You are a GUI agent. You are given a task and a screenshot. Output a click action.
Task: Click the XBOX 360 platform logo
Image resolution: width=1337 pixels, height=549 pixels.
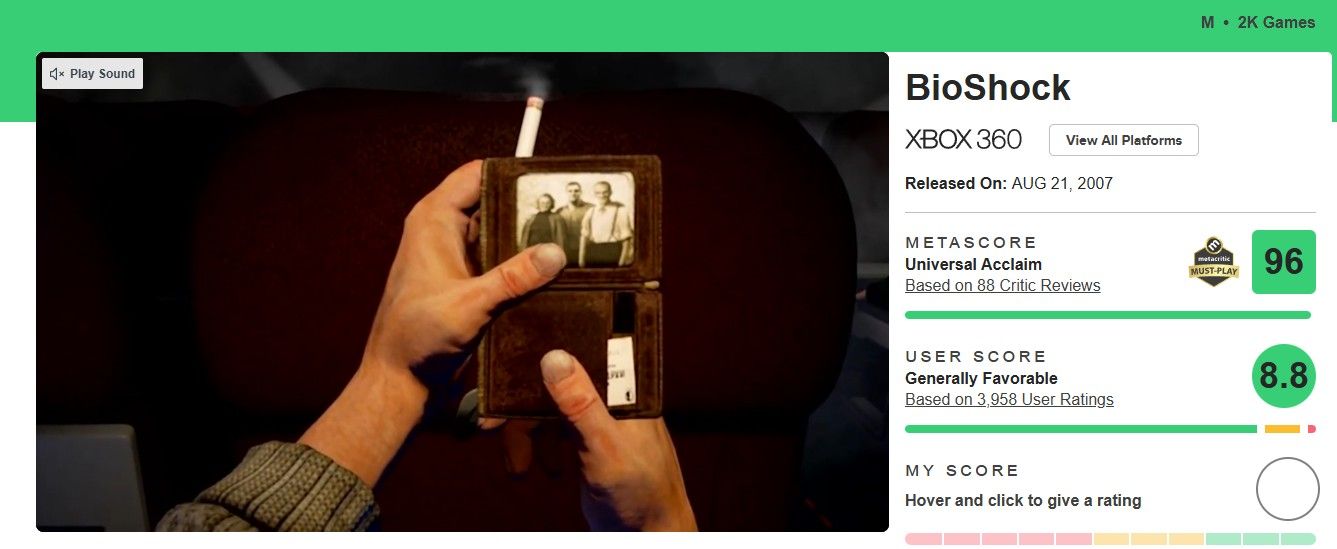pyautogui.click(x=963, y=140)
